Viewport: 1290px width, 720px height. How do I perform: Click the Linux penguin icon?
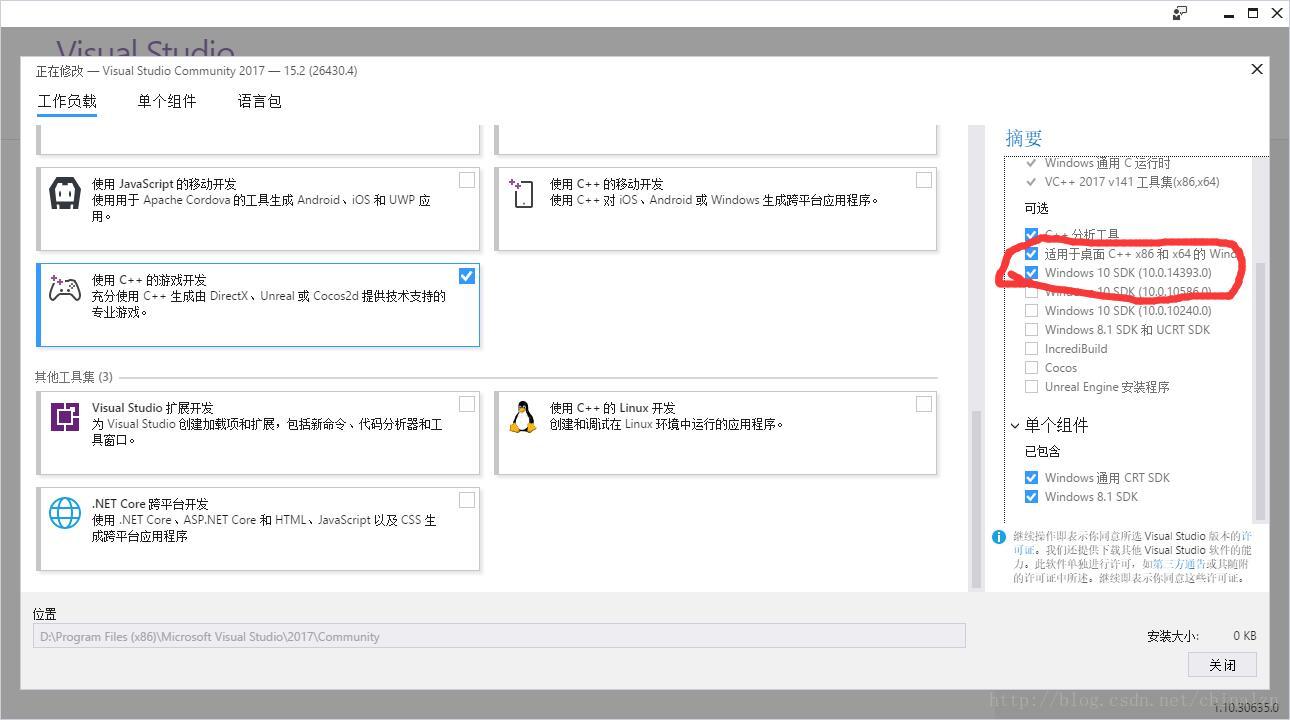(522, 417)
